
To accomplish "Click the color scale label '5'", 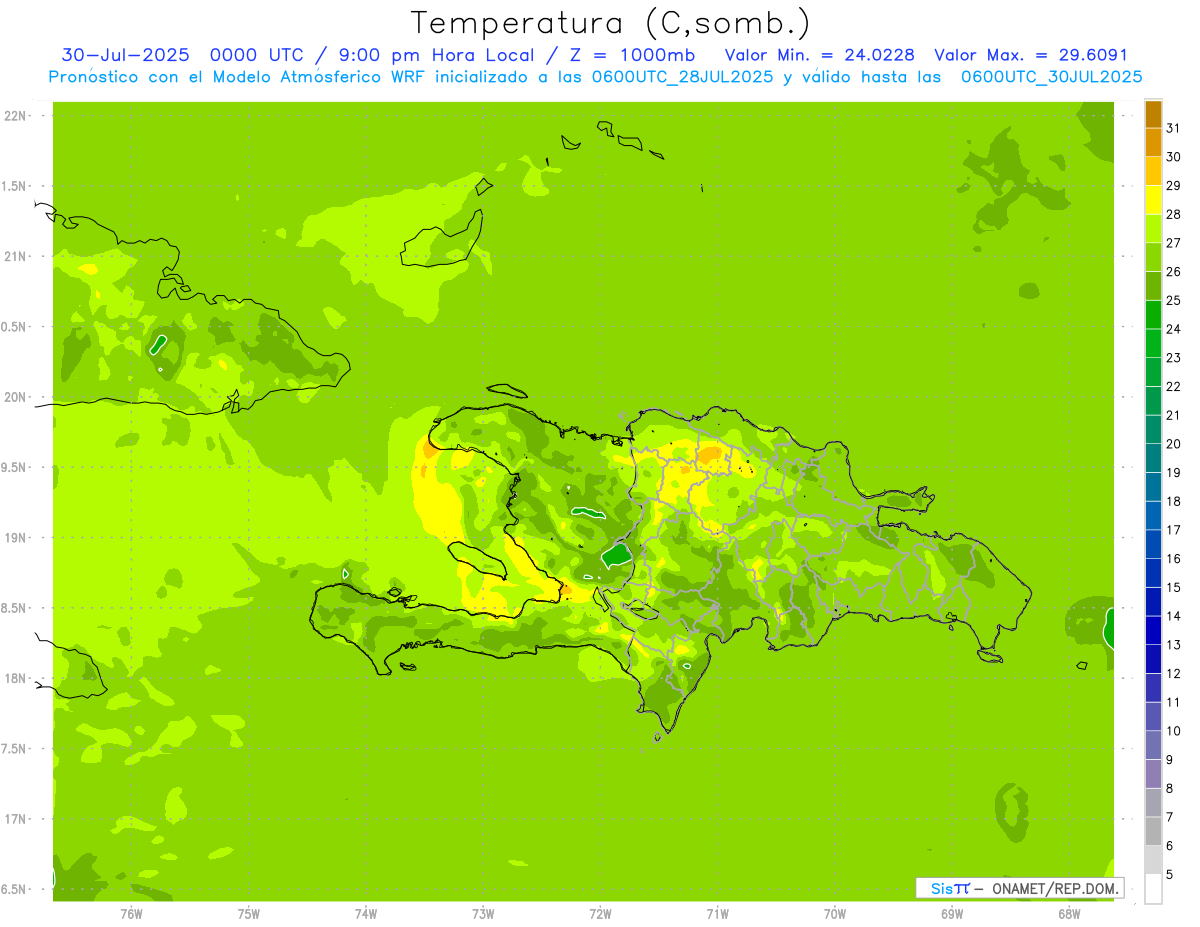I will (1170, 874).
